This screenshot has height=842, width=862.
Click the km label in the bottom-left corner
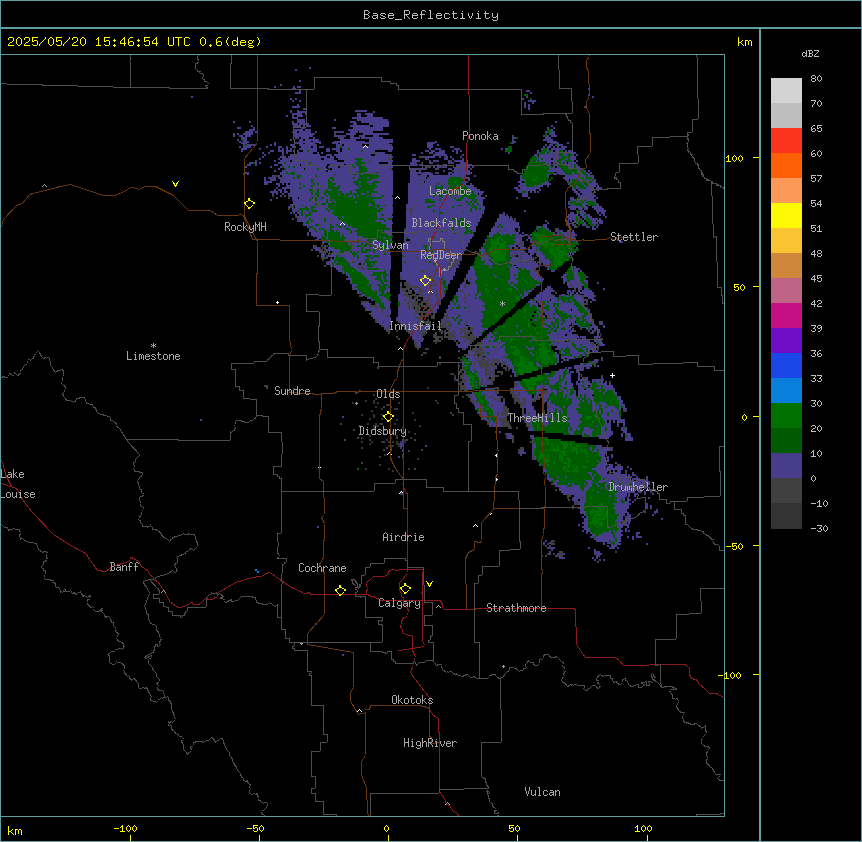[x=15, y=831]
